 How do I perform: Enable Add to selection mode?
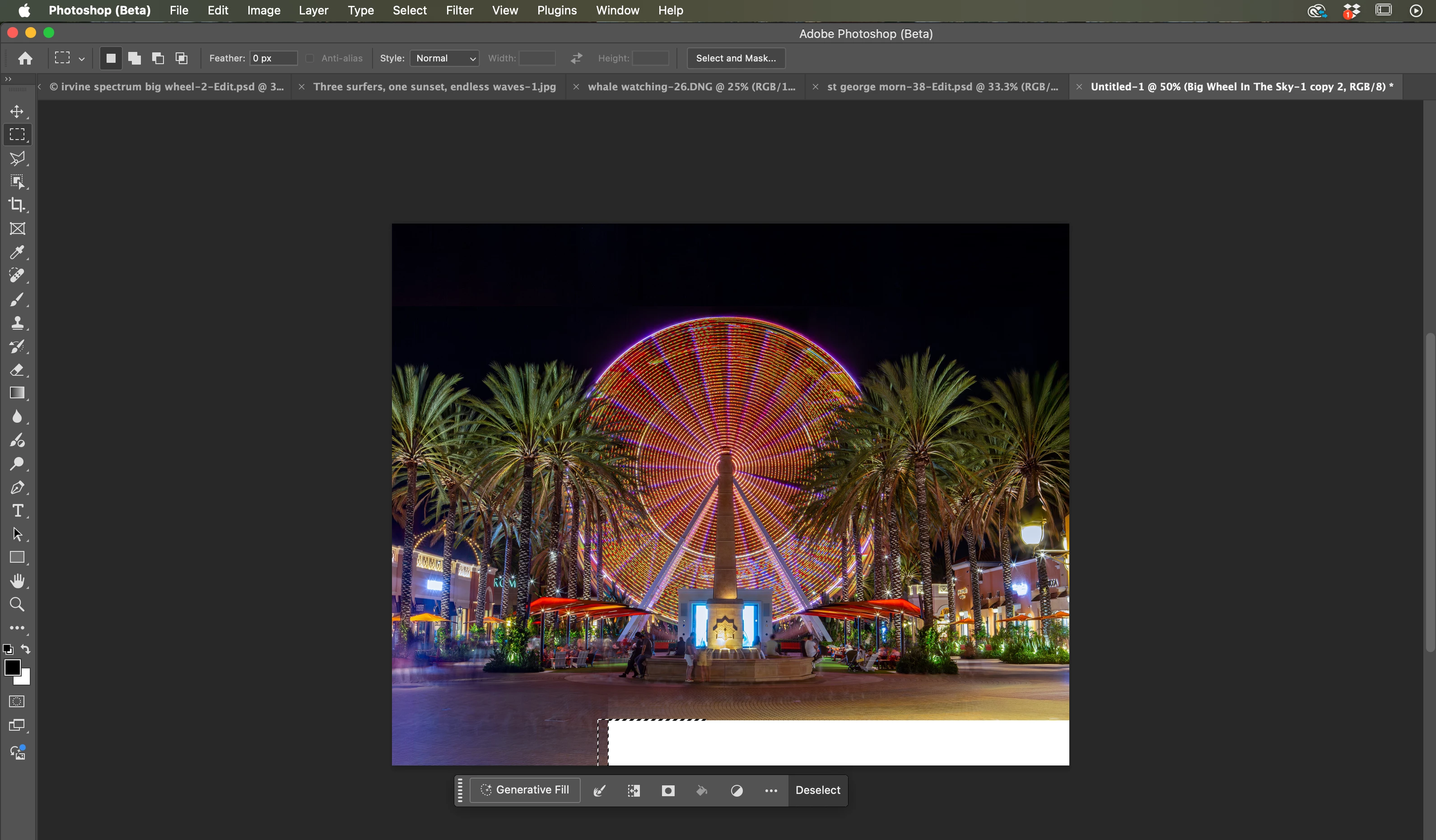click(135, 58)
